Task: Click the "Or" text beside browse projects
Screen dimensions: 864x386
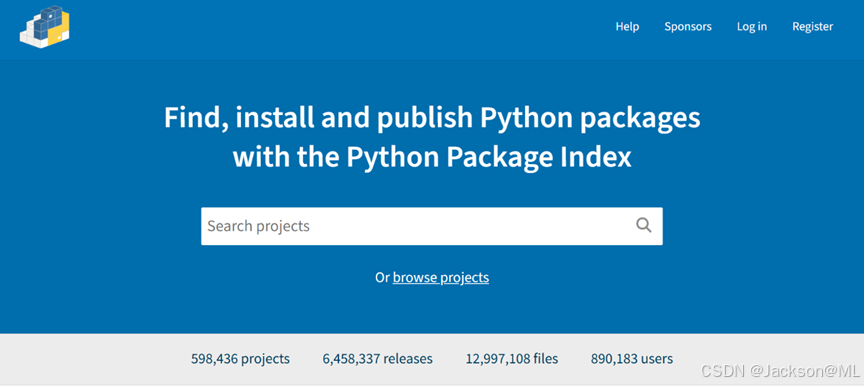Action: click(x=382, y=278)
